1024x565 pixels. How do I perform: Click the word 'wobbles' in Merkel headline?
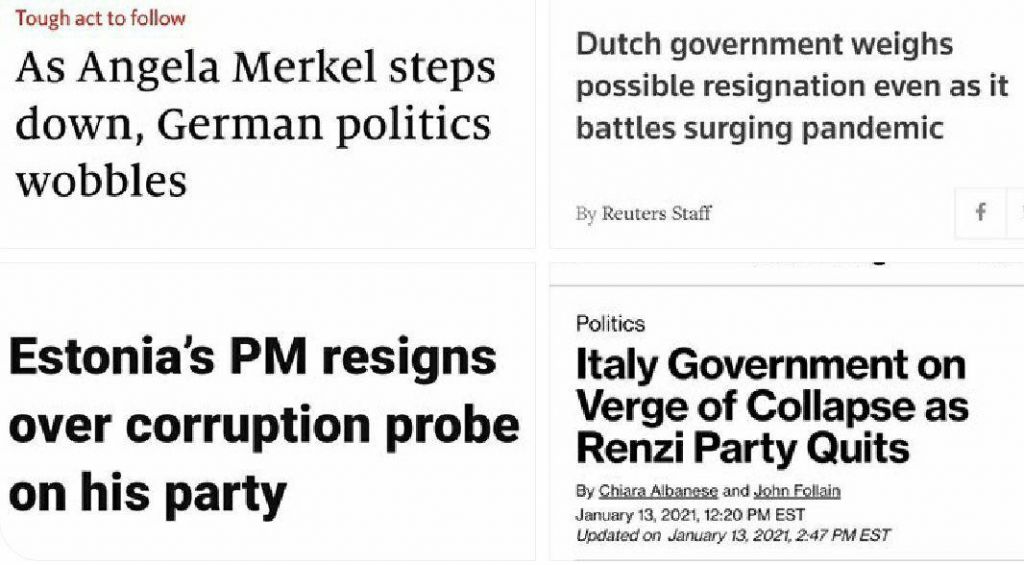tap(101, 181)
